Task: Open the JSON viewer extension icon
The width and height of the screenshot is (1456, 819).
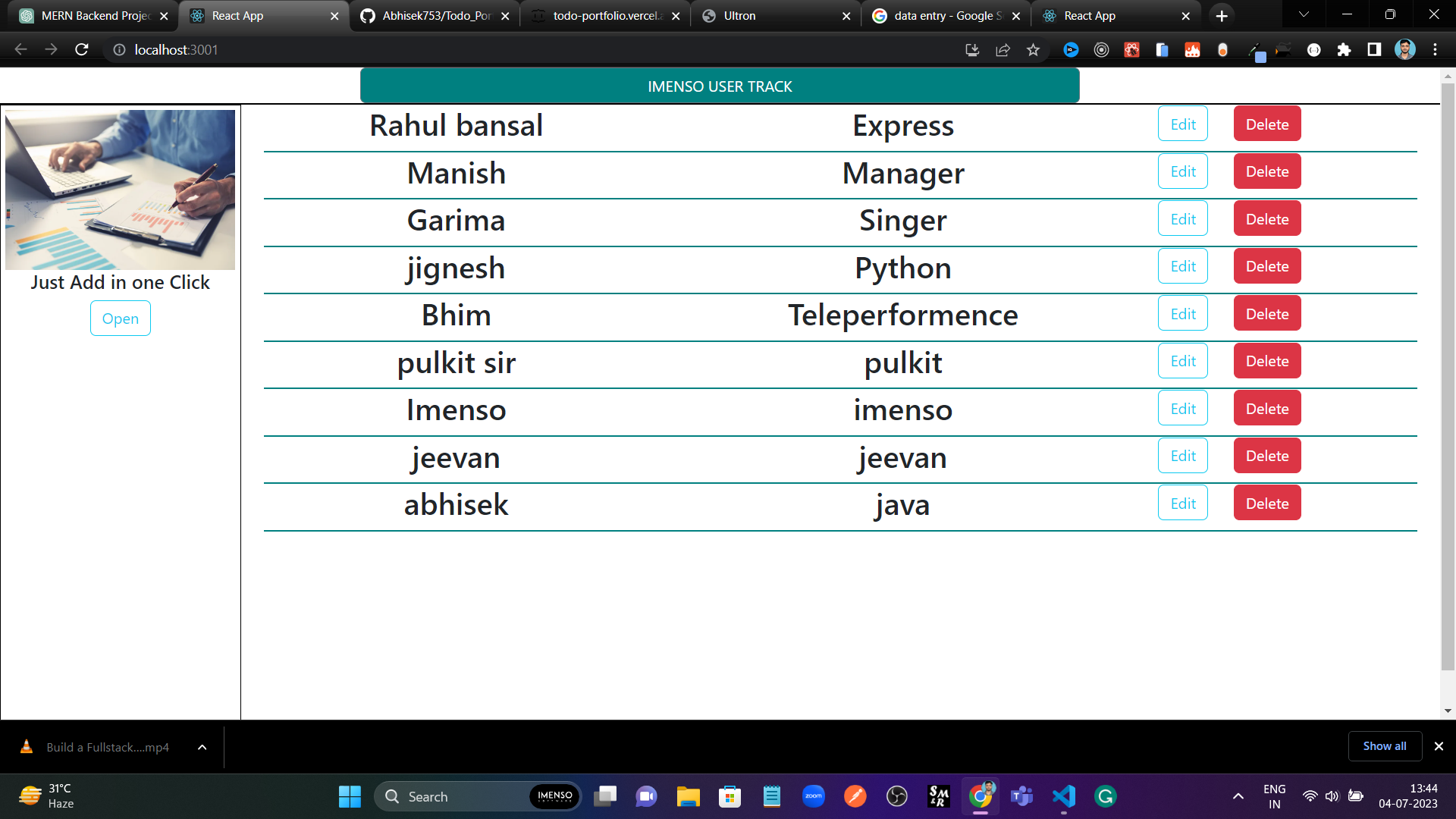Action: click(x=1313, y=50)
